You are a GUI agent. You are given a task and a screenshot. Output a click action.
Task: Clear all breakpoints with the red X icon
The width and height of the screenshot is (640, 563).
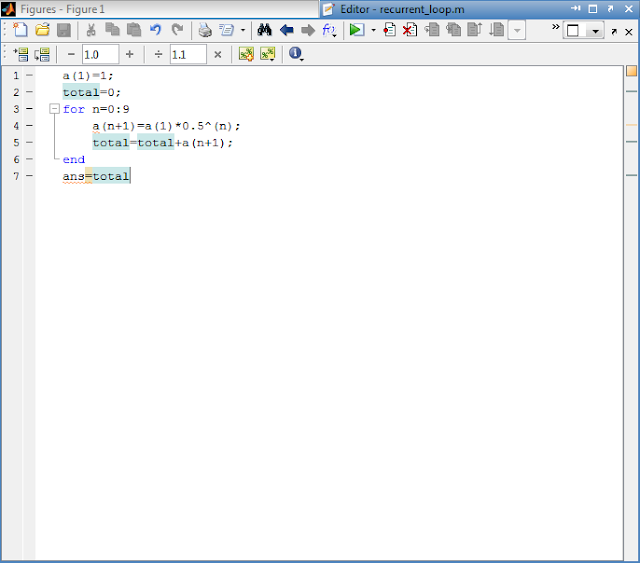[410, 30]
